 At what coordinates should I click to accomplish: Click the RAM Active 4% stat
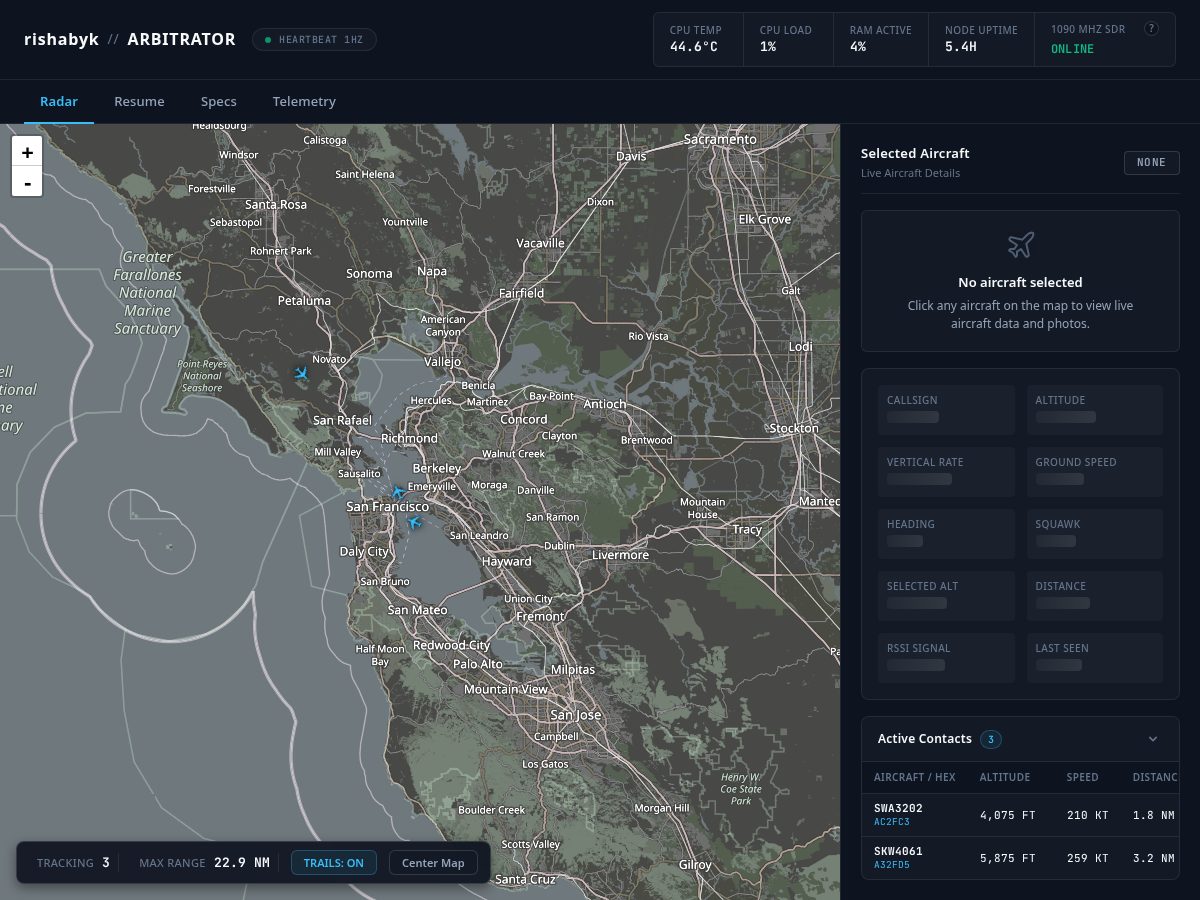coord(881,39)
